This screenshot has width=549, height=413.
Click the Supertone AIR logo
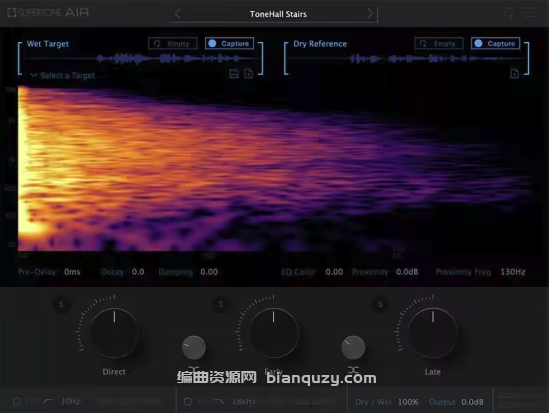point(48,13)
